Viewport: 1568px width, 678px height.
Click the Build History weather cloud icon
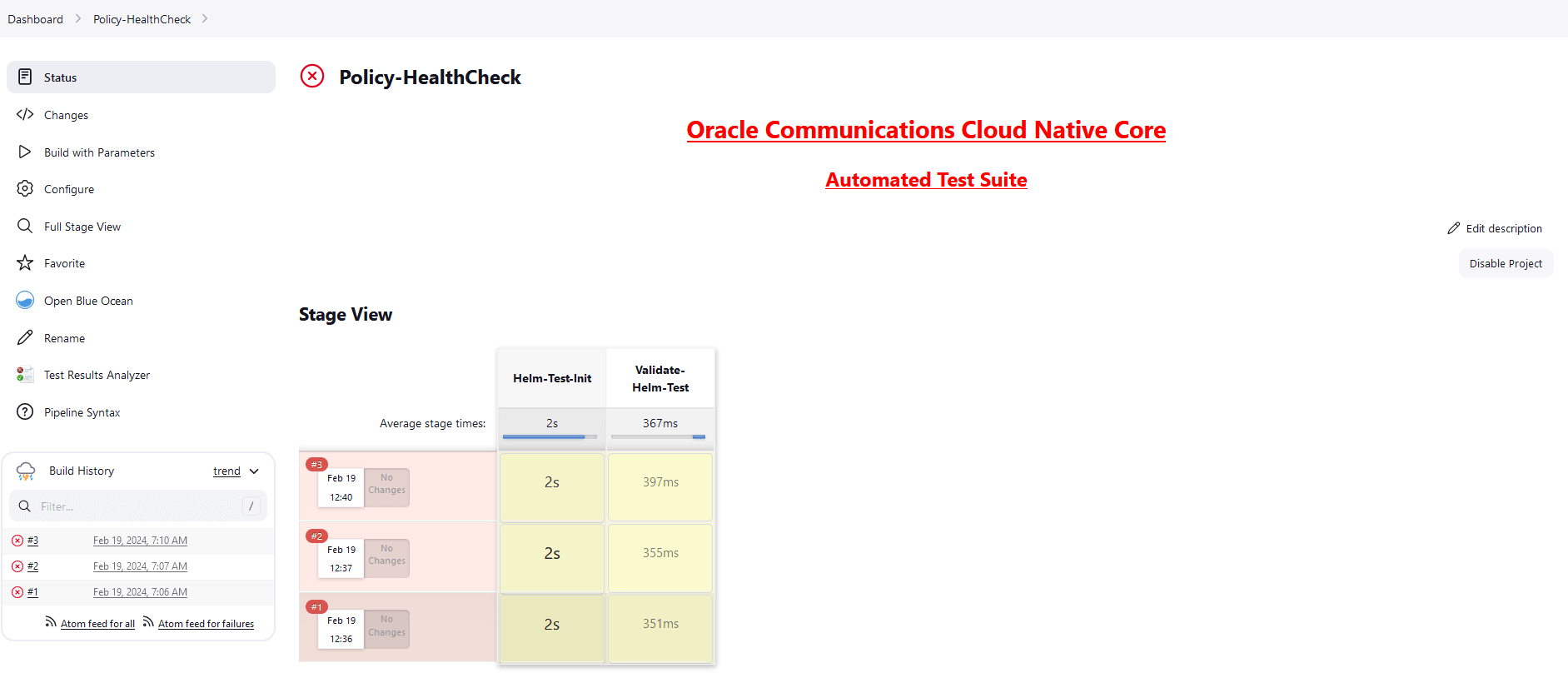(x=26, y=471)
